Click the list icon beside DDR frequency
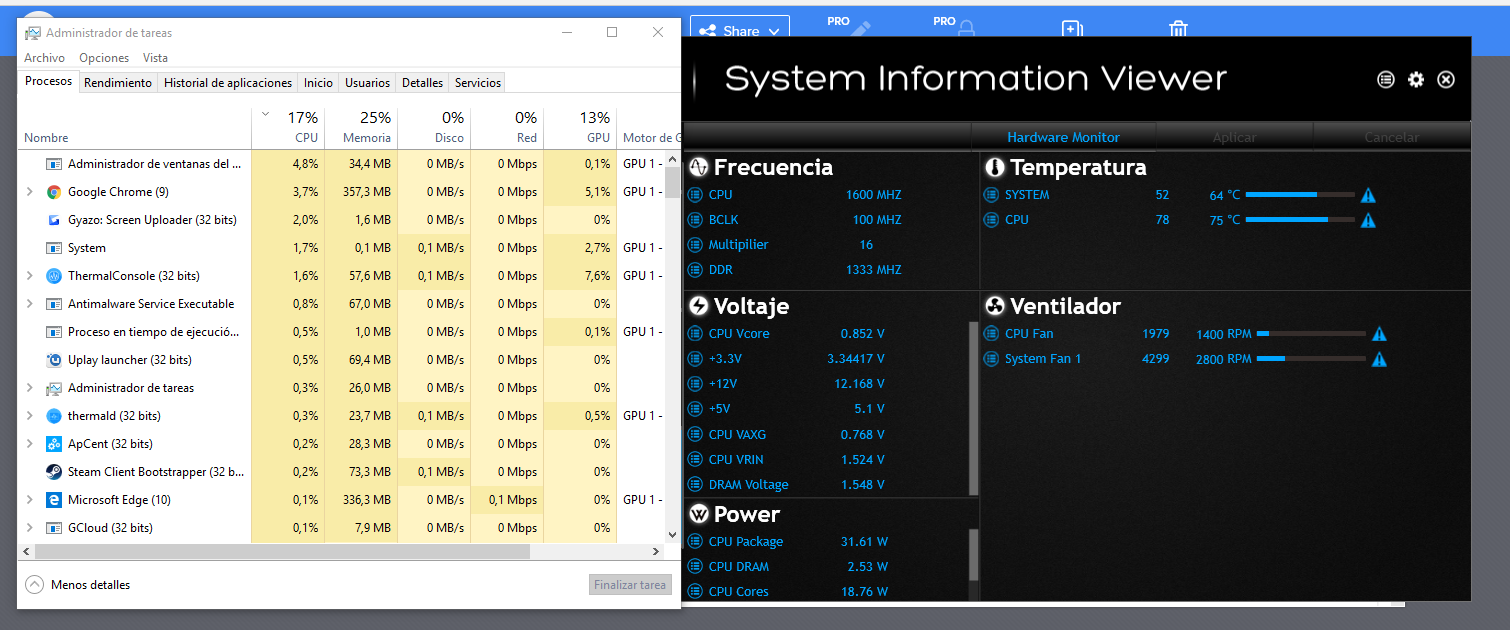The width and height of the screenshot is (1510, 630). pos(695,270)
